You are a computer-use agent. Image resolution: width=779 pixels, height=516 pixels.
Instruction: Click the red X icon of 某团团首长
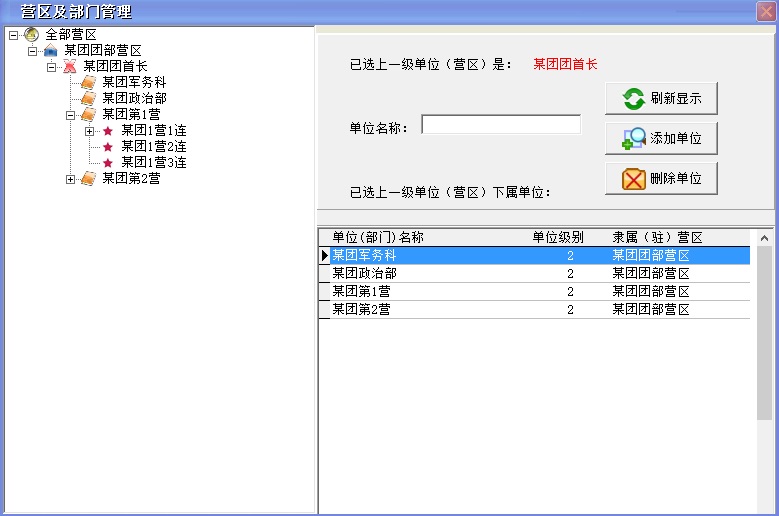[69, 67]
